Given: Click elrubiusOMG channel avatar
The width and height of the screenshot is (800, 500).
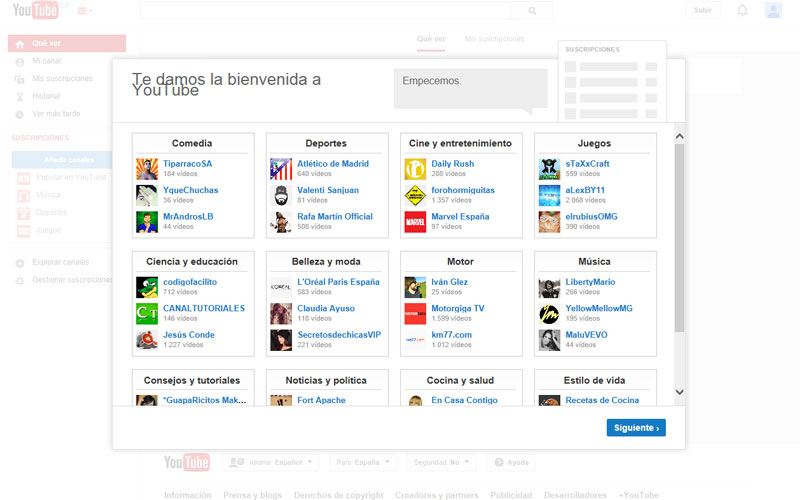Looking at the screenshot, I should coord(549,222).
